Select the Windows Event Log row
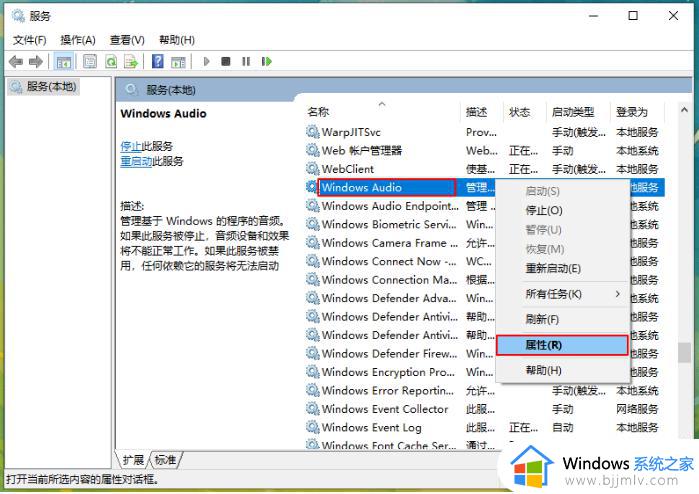Image resolution: width=699 pixels, height=494 pixels. [485, 427]
